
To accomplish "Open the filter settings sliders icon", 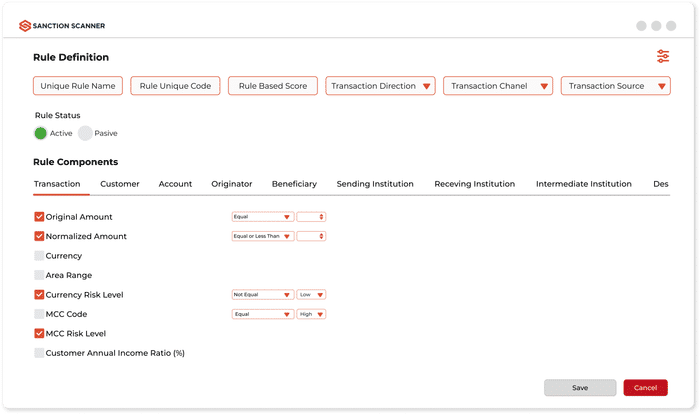I will 663,56.
